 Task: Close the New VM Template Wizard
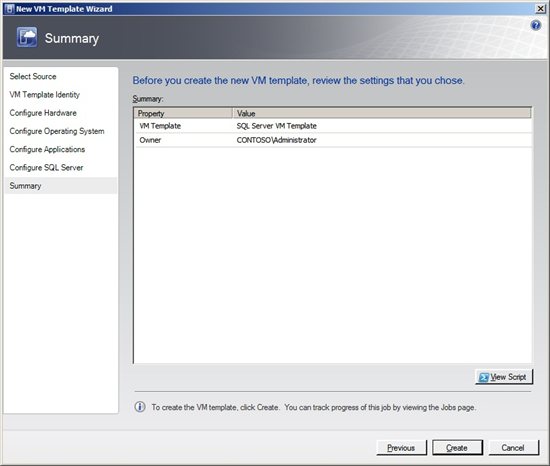[x=541, y=9]
